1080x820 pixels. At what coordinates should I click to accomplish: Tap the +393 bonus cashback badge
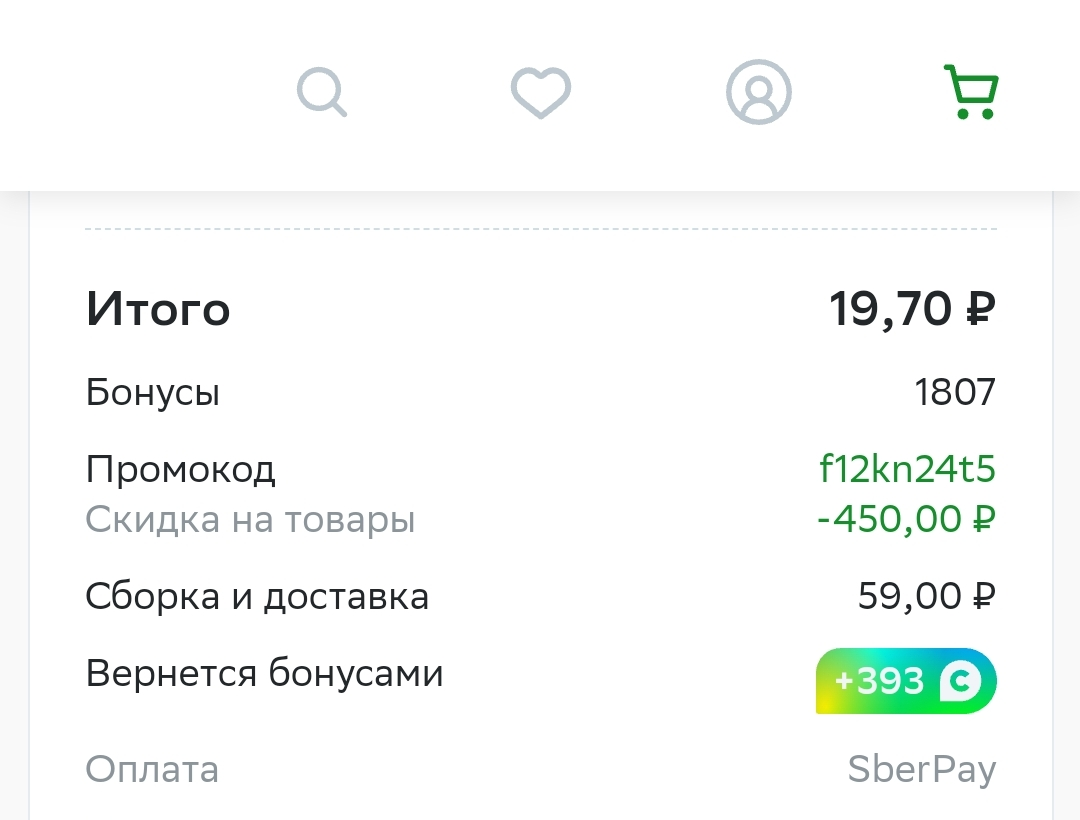pos(906,681)
